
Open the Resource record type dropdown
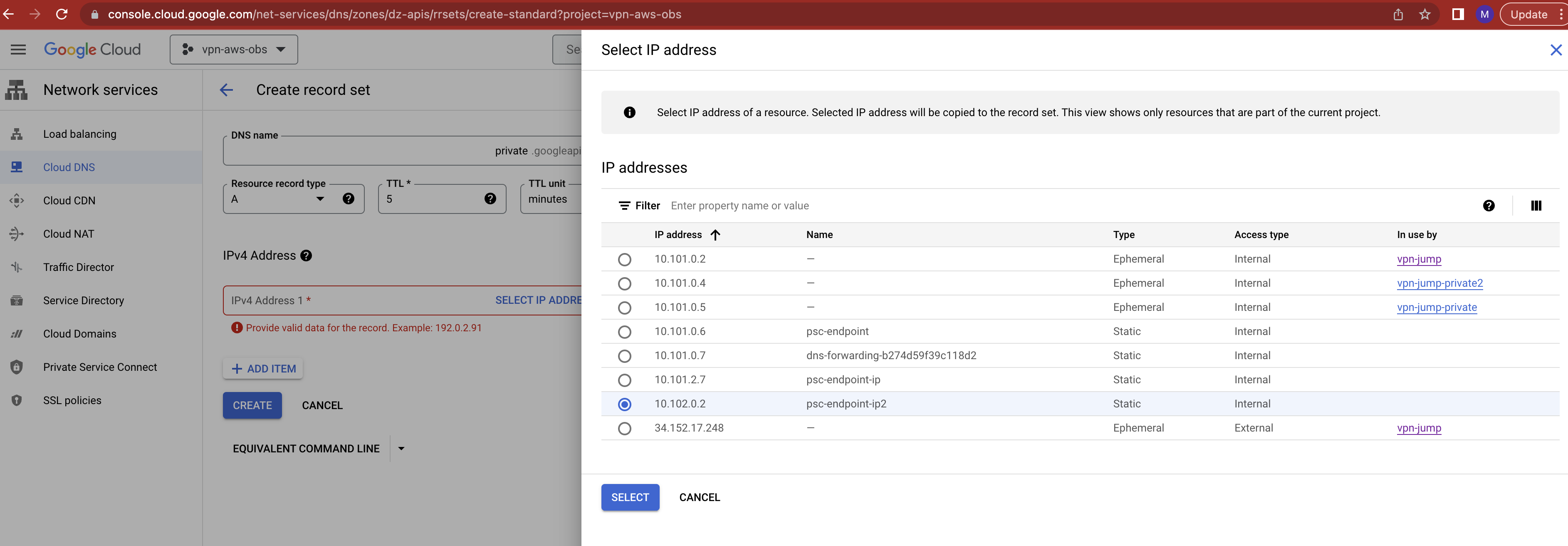point(320,199)
